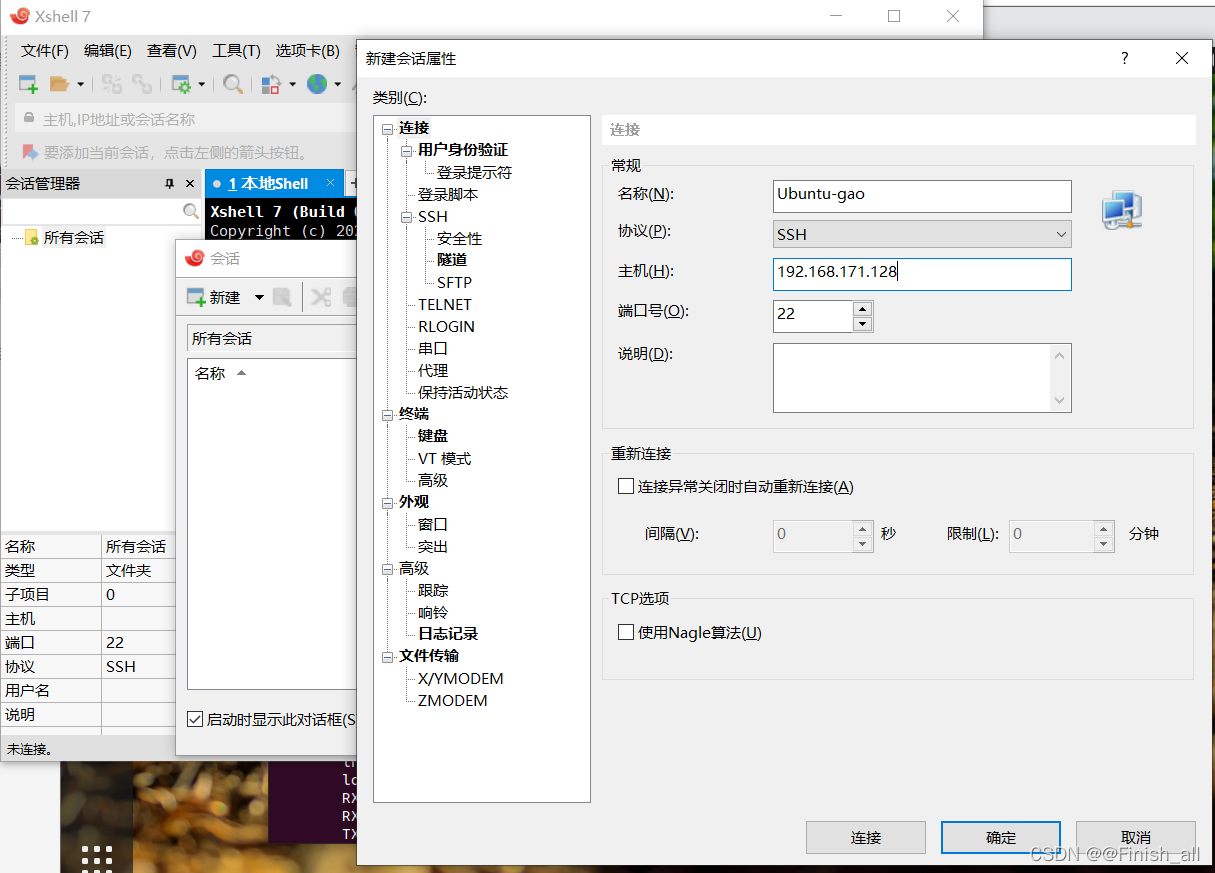
Task: Click the scissors cut icon in 会话 dialog toolbar
Action: 321,297
